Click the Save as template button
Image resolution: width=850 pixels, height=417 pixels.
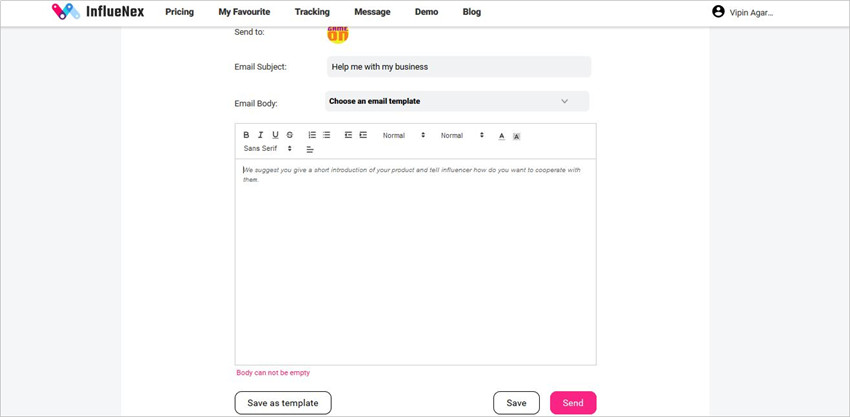(283, 403)
